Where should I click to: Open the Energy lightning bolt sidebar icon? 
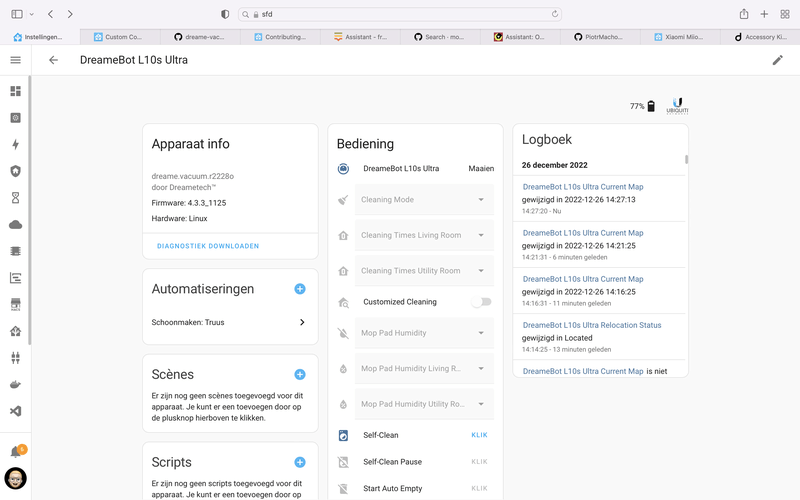(x=15, y=144)
